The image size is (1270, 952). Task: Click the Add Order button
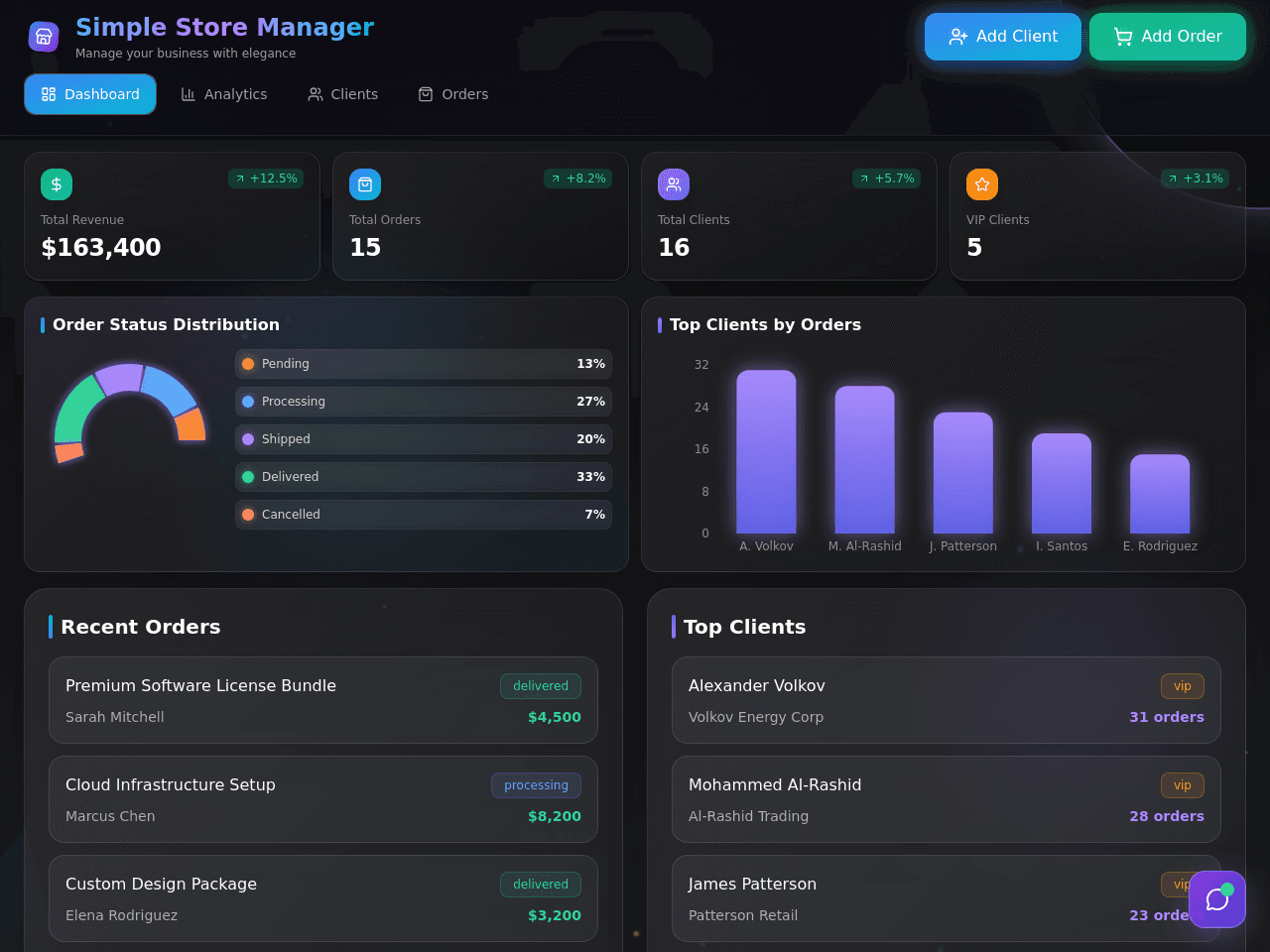coord(1168,37)
